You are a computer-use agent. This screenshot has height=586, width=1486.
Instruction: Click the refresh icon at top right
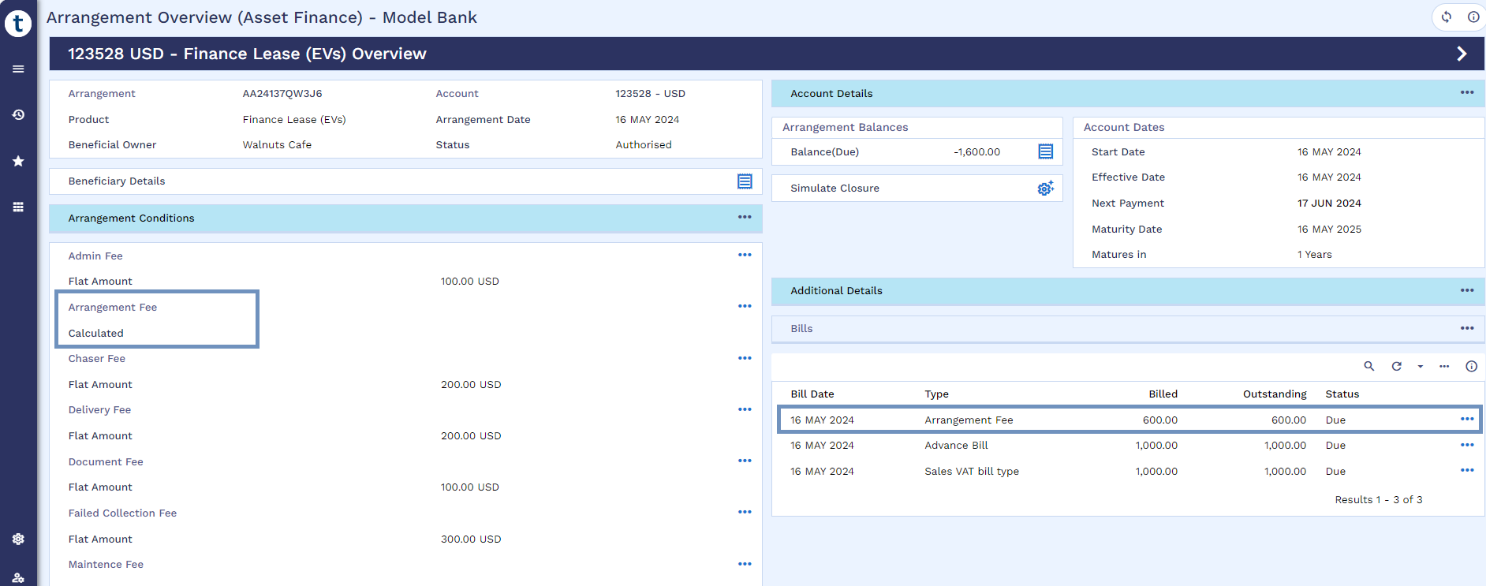[1446, 17]
